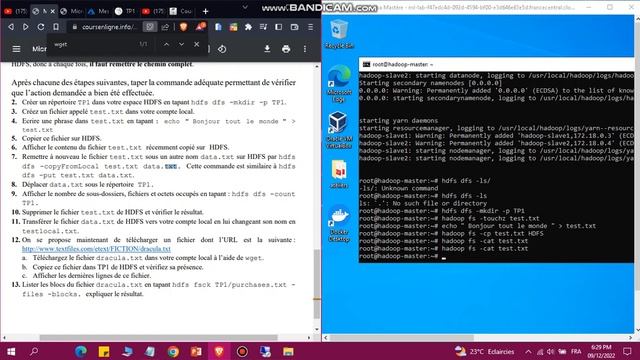Click remote desktop horizontal scrollbar thumb
Image resolution: width=640 pixels, height=360 pixels.
(402, 338)
